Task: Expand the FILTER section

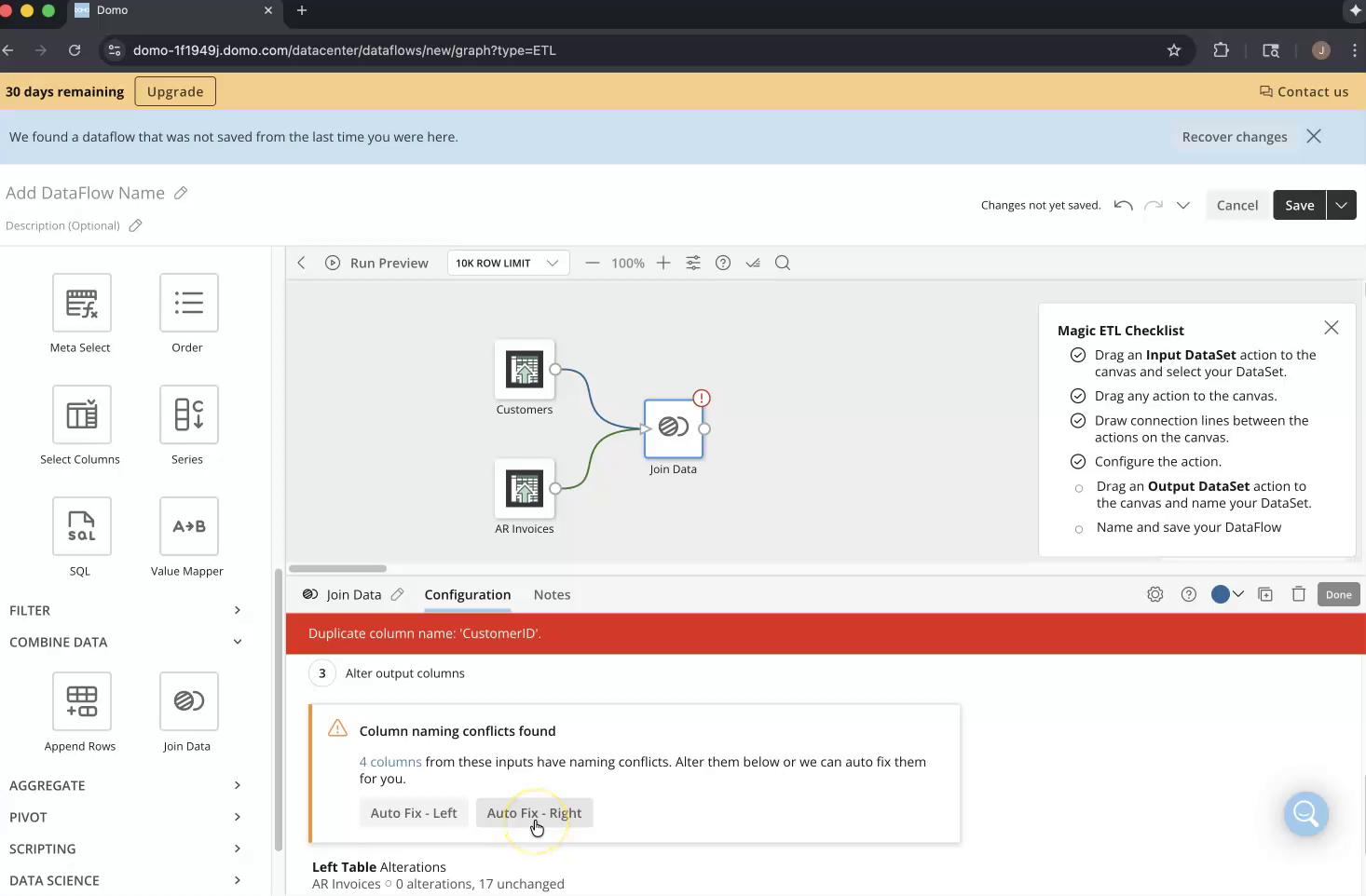Action: tap(126, 610)
